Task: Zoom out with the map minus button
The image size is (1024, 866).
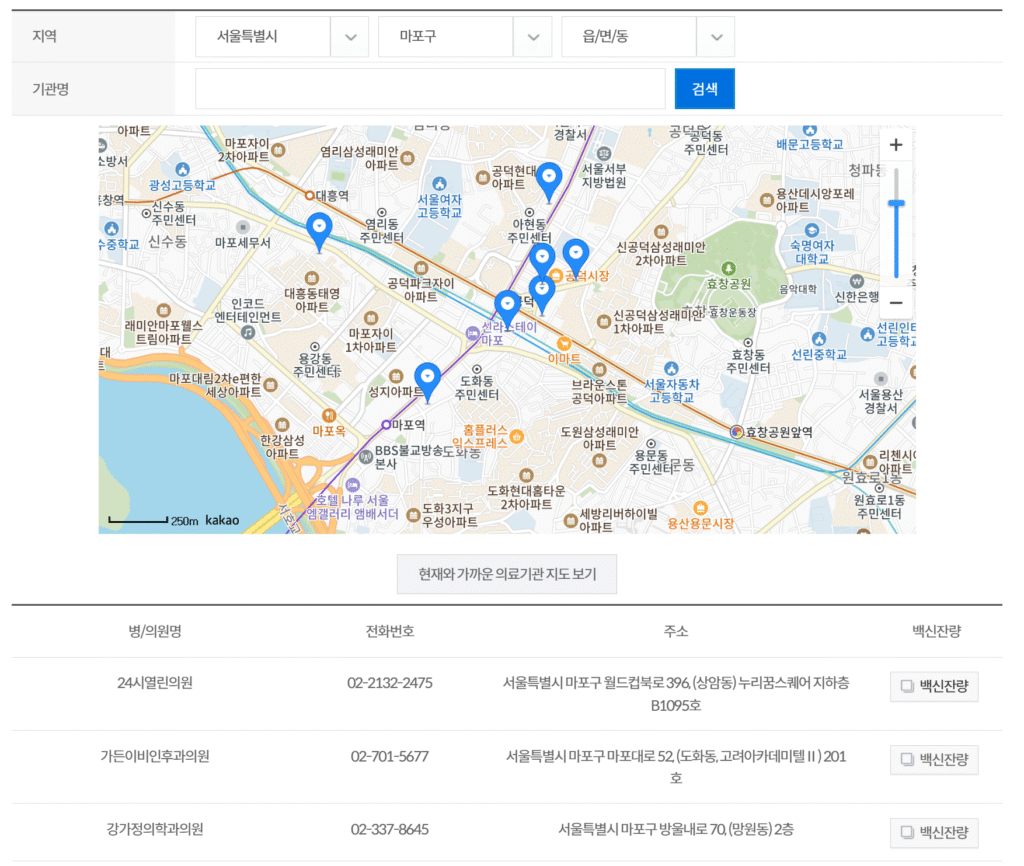Action: pos(895,302)
